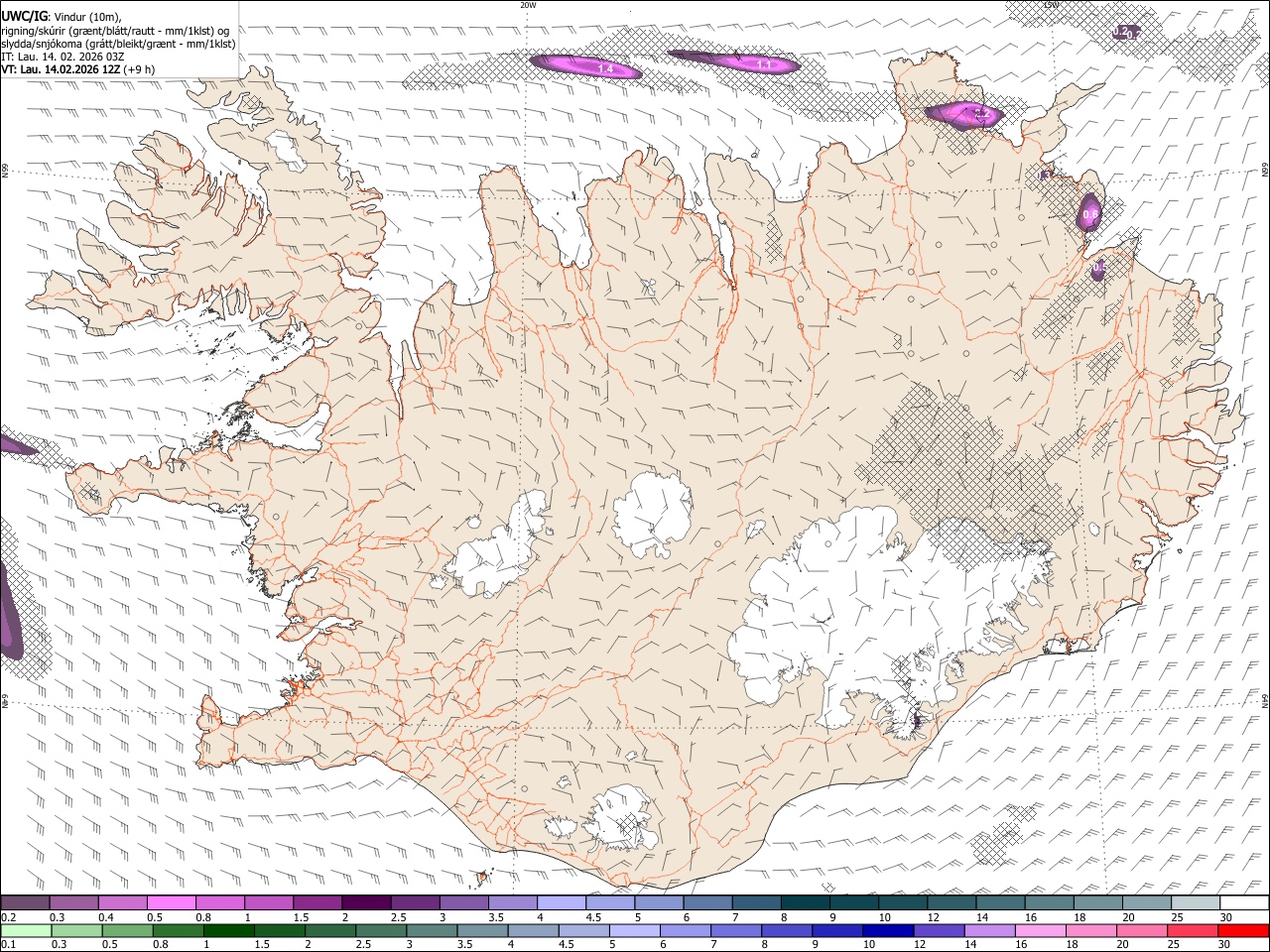
Task: Click the darkest purple snow swatch at 2
Action: (365, 903)
